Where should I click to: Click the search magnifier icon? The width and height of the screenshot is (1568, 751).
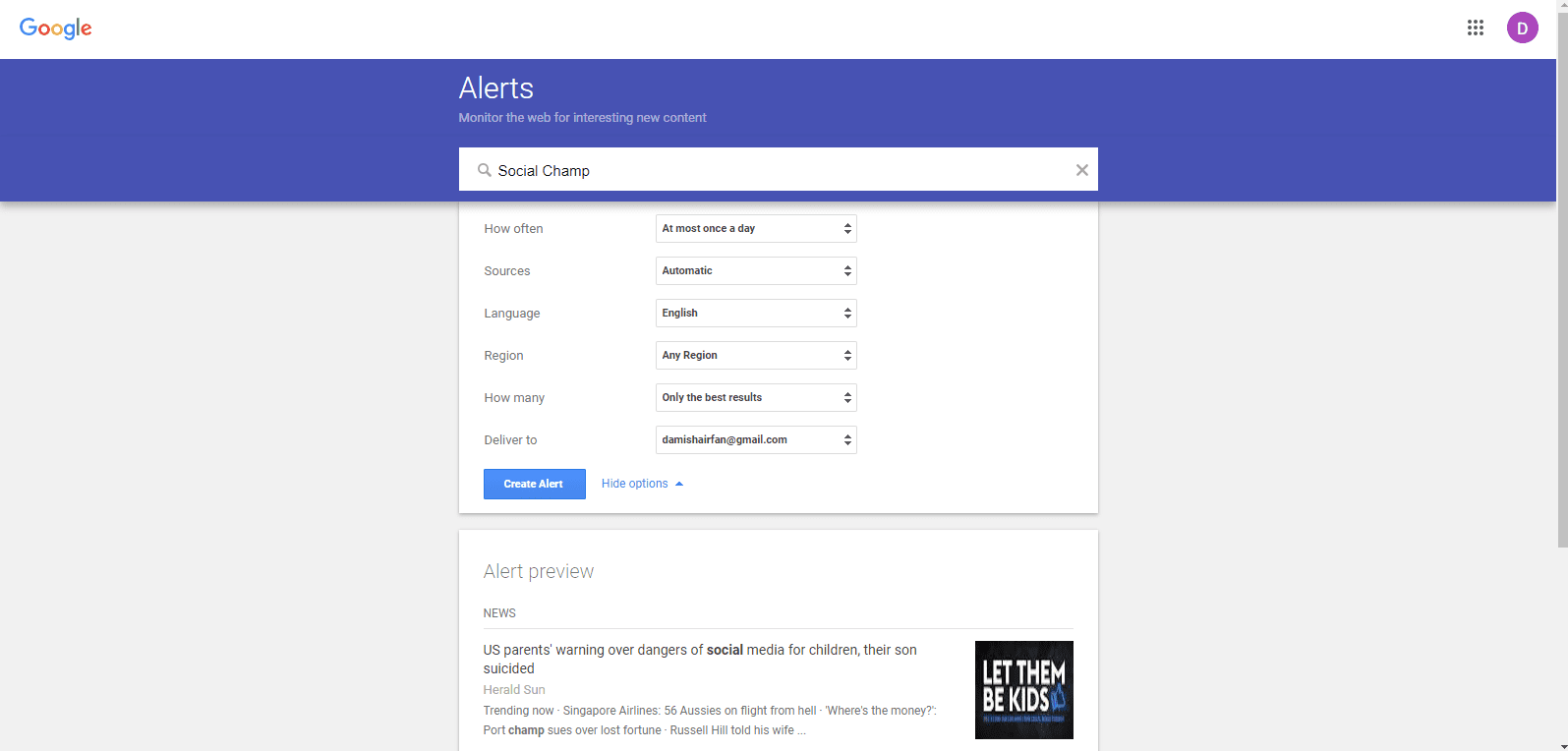(484, 170)
